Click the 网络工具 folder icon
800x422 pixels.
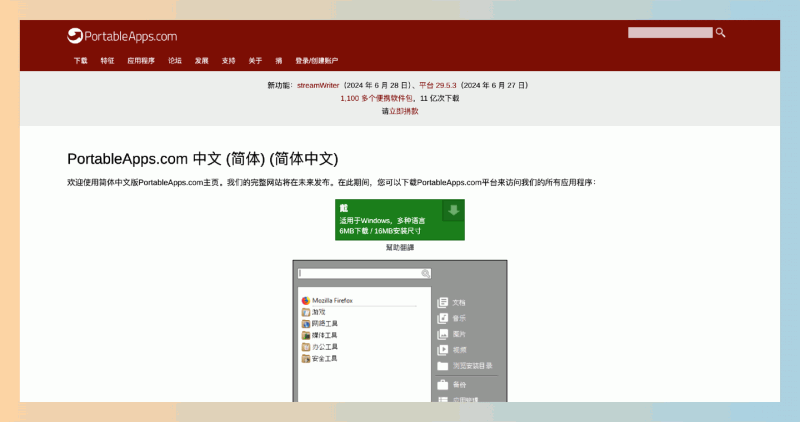(306, 324)
